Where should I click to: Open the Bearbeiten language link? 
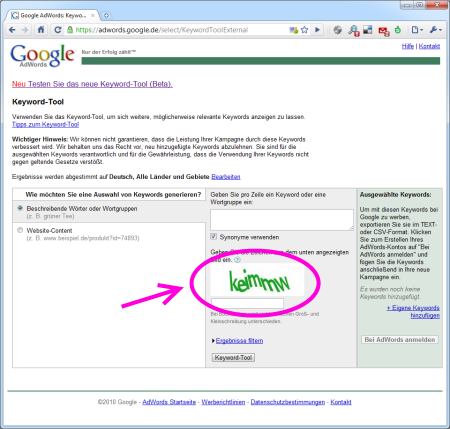[x=226, y=177]
